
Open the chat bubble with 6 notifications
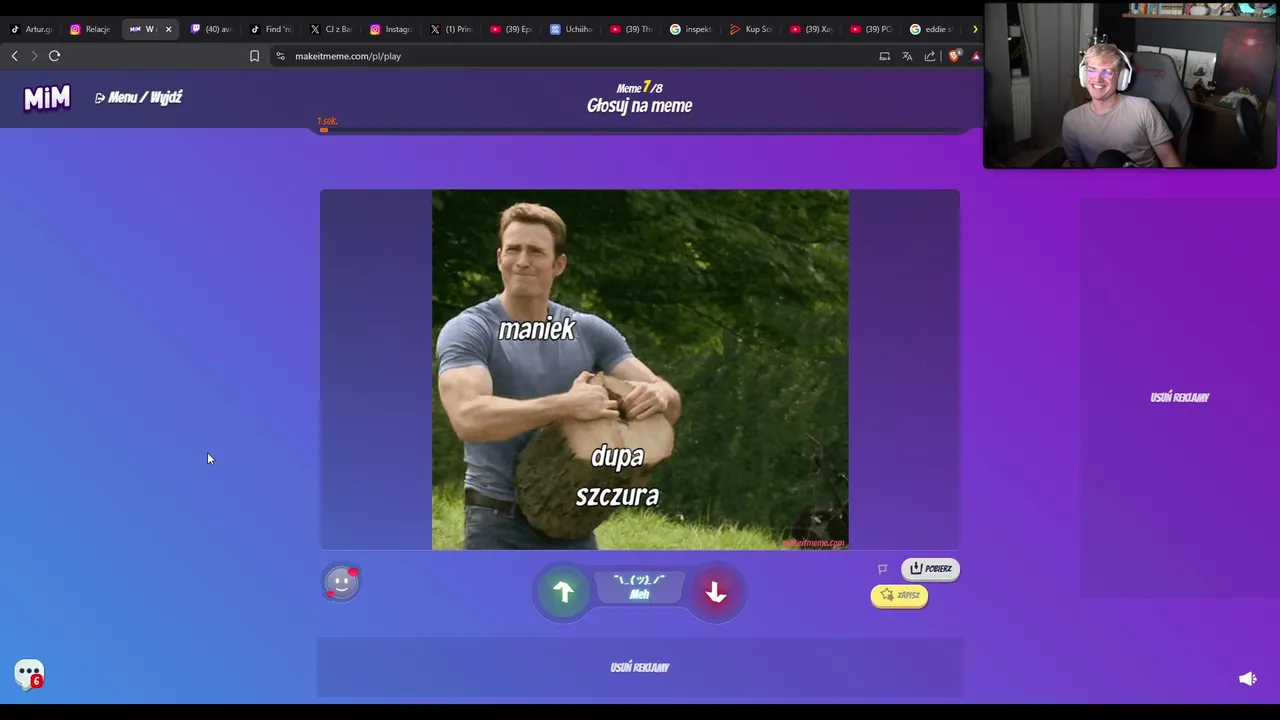pyautogui.click(x=29, y=674)
